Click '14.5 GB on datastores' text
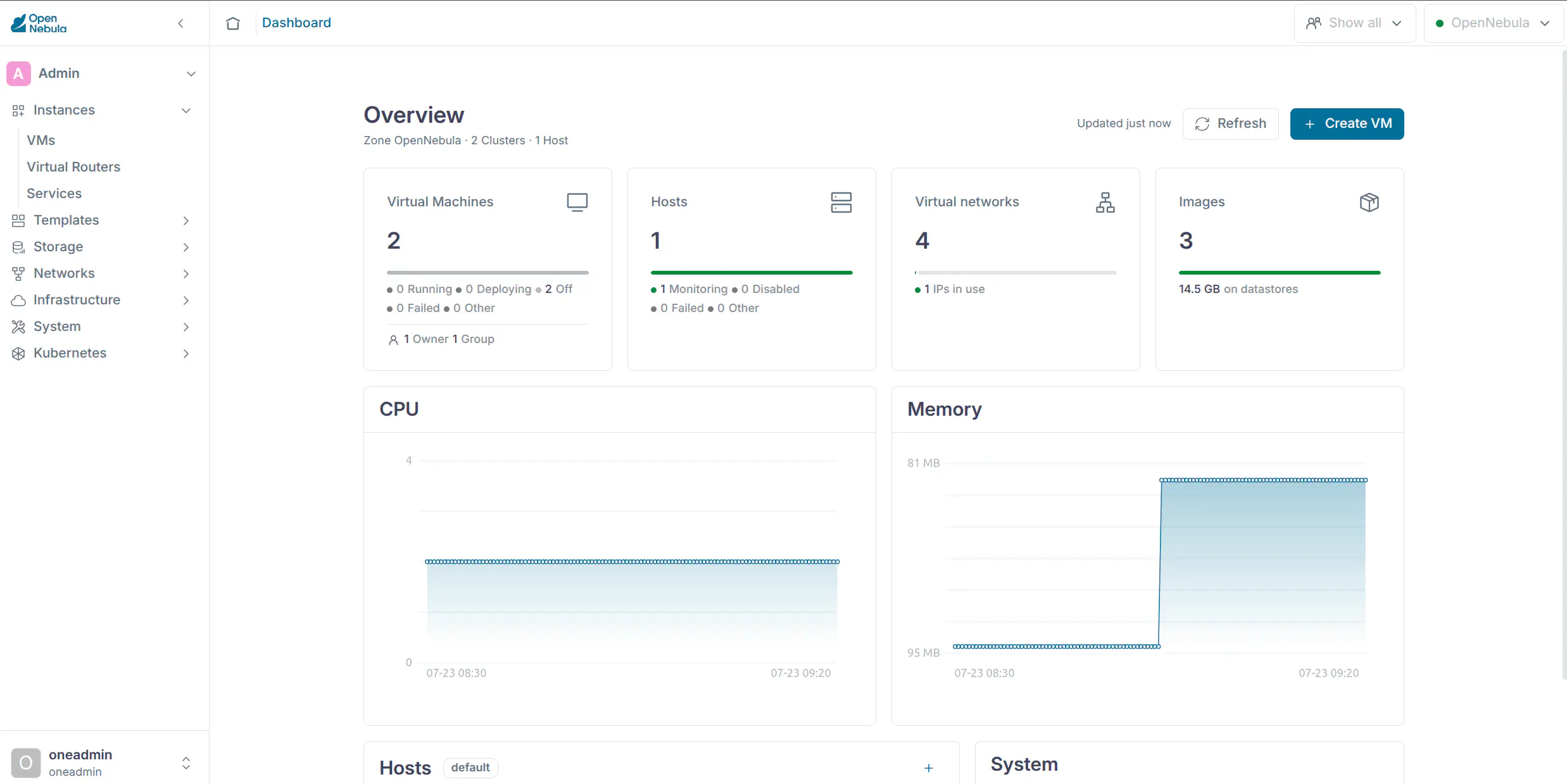The height and width of the screenshot is (784, 1567). tap(1238, 289)
